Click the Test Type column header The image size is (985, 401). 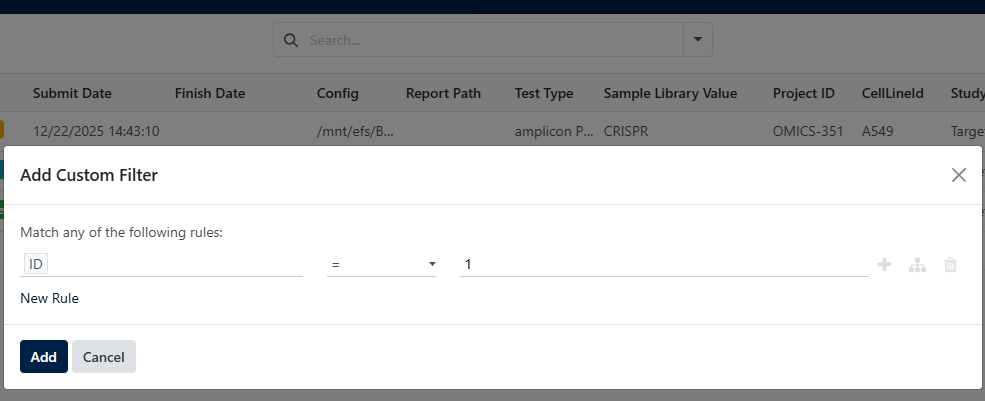tap(544, 94)
